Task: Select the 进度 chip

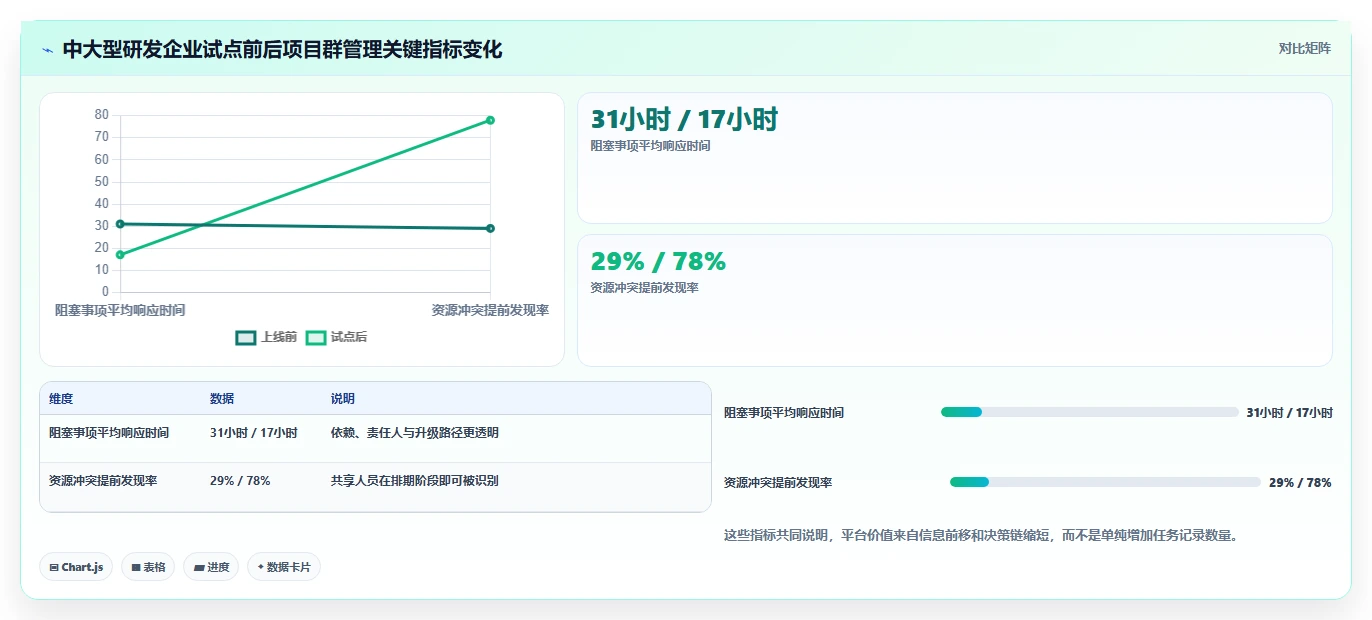Action: (211, 567)
